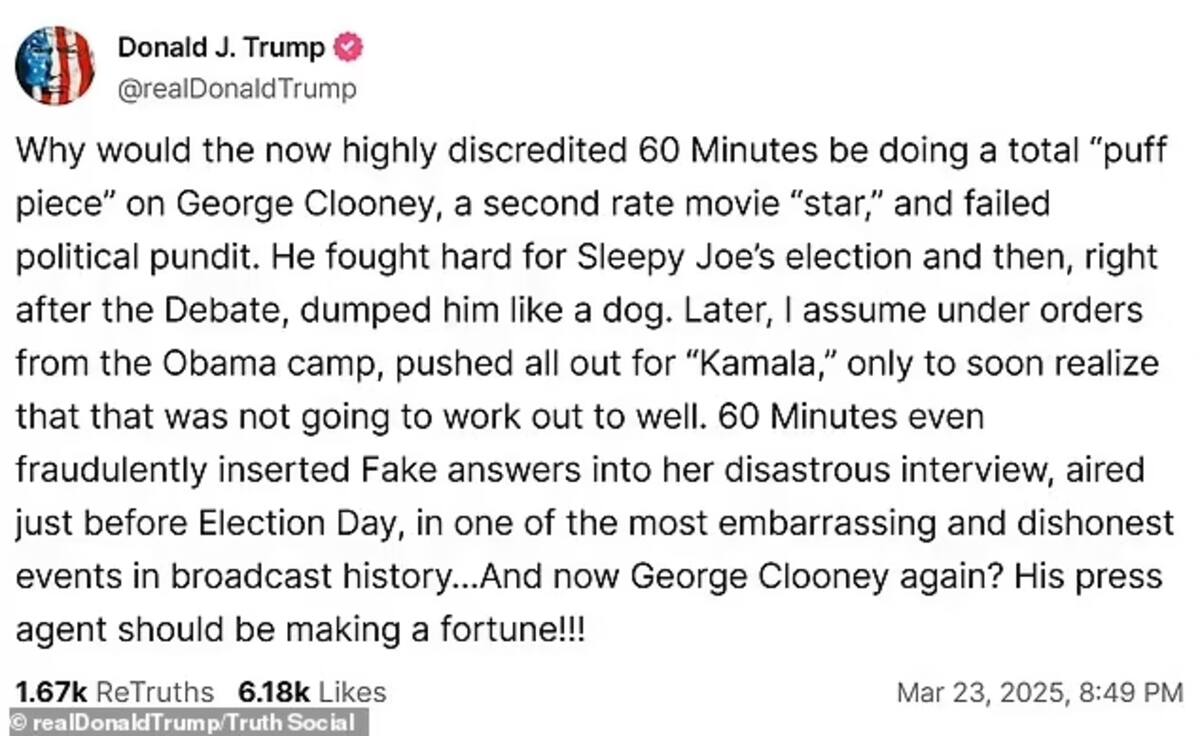This screenshot has height=736, width=1200.
Task: Click the Mar 23, 2025 timestamp
Action: (1039, 692)
